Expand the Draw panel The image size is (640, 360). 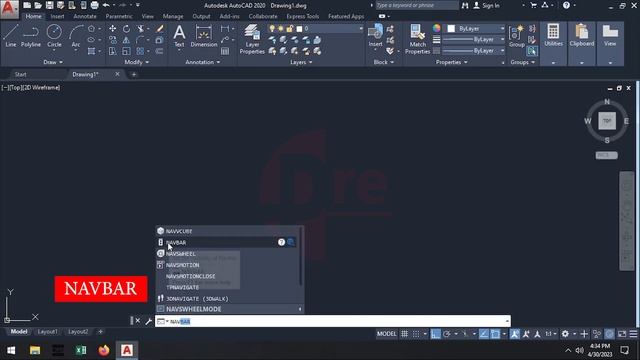(53, 62)
